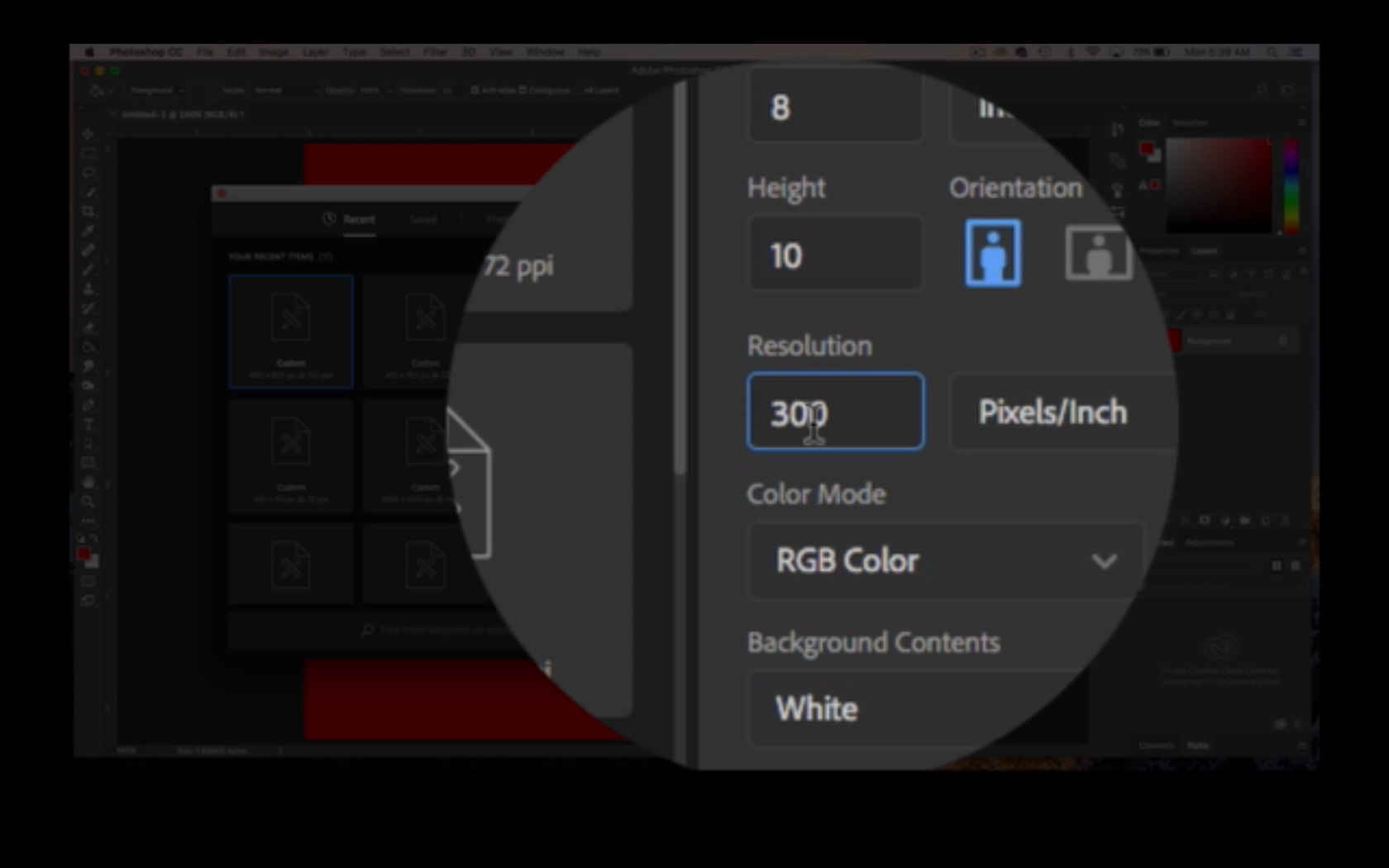Select the Healing Brush tool
The width and height of the screenshot is (1389, 868).
88,250
